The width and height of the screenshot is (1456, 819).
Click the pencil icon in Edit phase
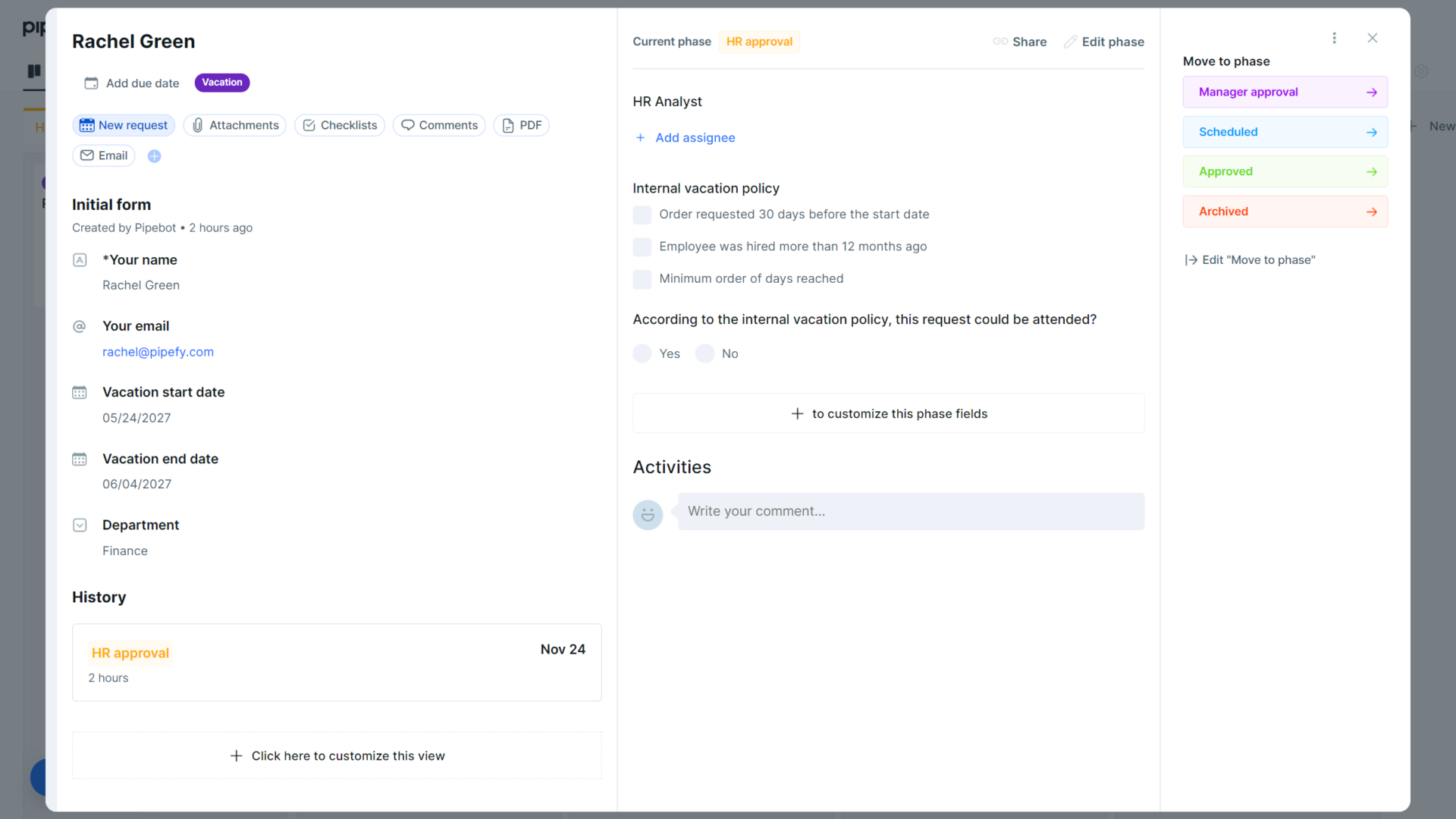[x=1070, y=42]
